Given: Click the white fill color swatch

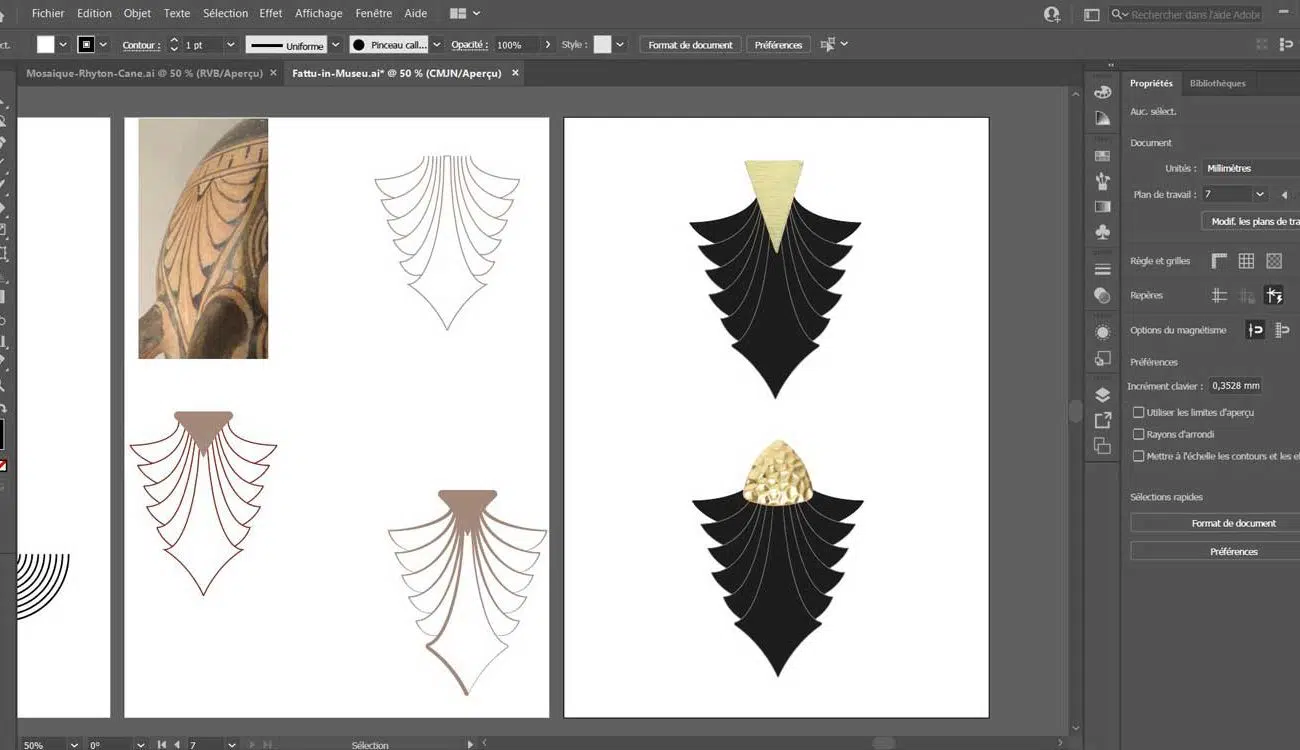Looking at the screenshot, I should pos(46,45).
